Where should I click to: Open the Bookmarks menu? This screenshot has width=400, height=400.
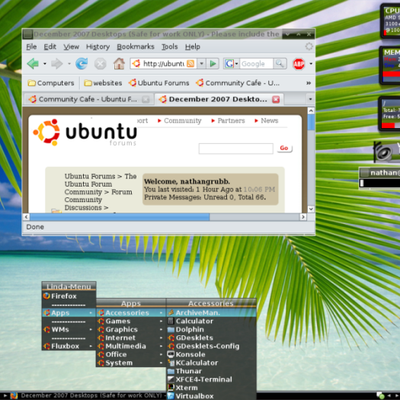(135, 47)
